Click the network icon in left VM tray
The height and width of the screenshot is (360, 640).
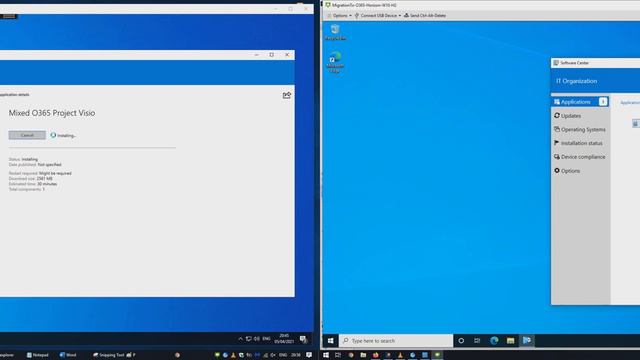tap(249, 339)
